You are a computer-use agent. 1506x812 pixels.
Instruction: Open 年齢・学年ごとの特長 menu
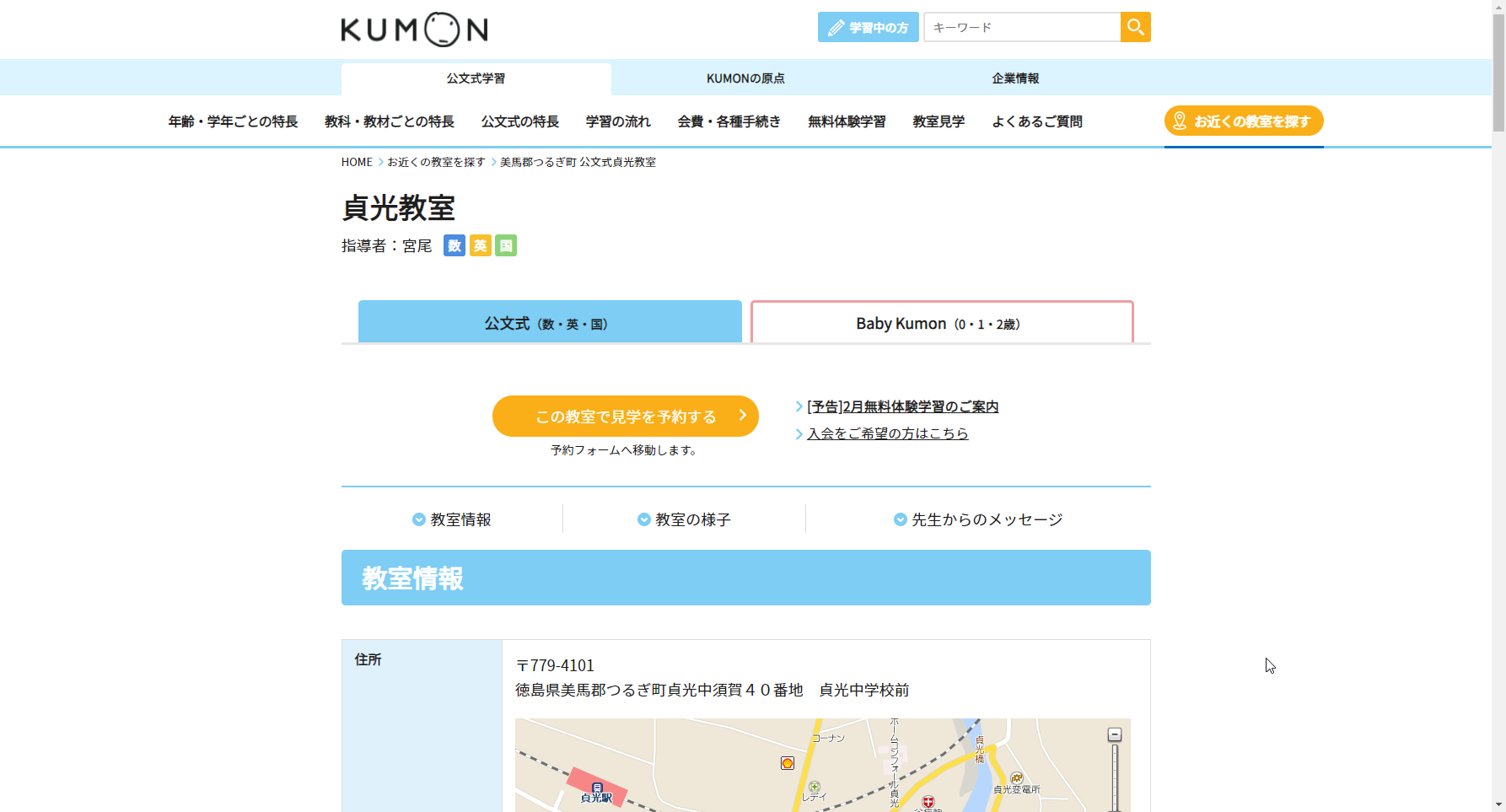click(x=233, y=121)
